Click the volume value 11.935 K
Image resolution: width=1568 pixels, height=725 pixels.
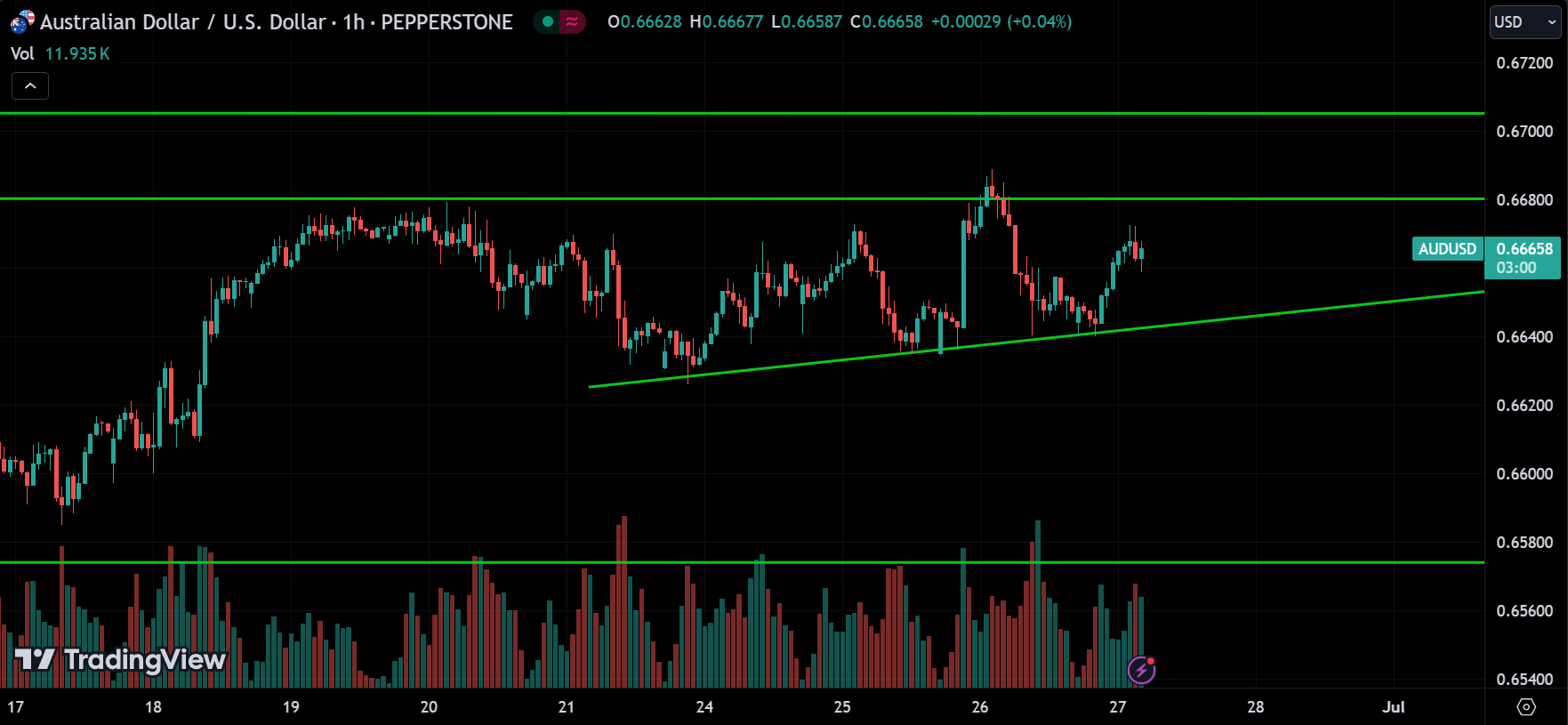pyautogui.click(x=77, y=53)
